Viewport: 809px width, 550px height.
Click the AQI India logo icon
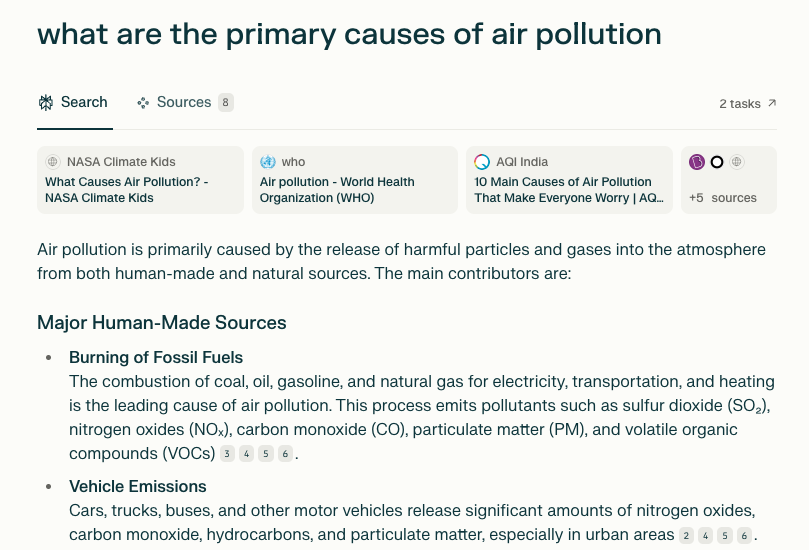(482, 162)
